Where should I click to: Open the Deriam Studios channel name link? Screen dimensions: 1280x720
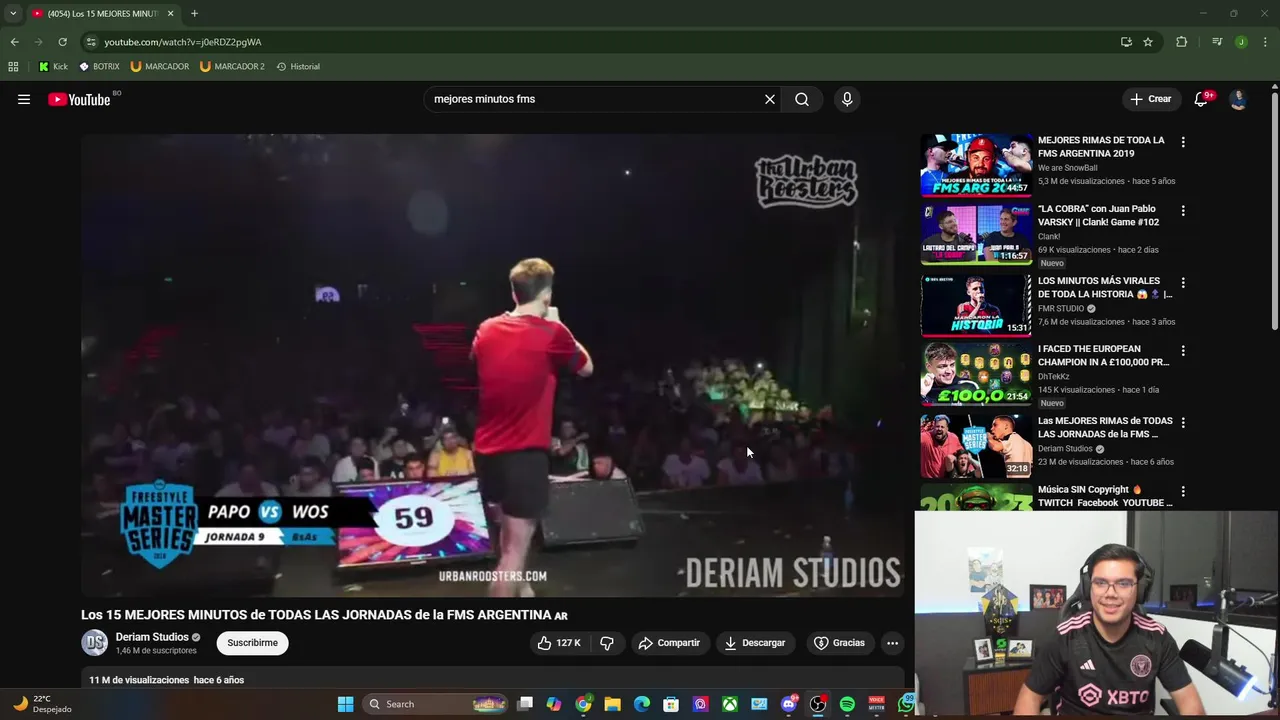click(x=152, y=637)
